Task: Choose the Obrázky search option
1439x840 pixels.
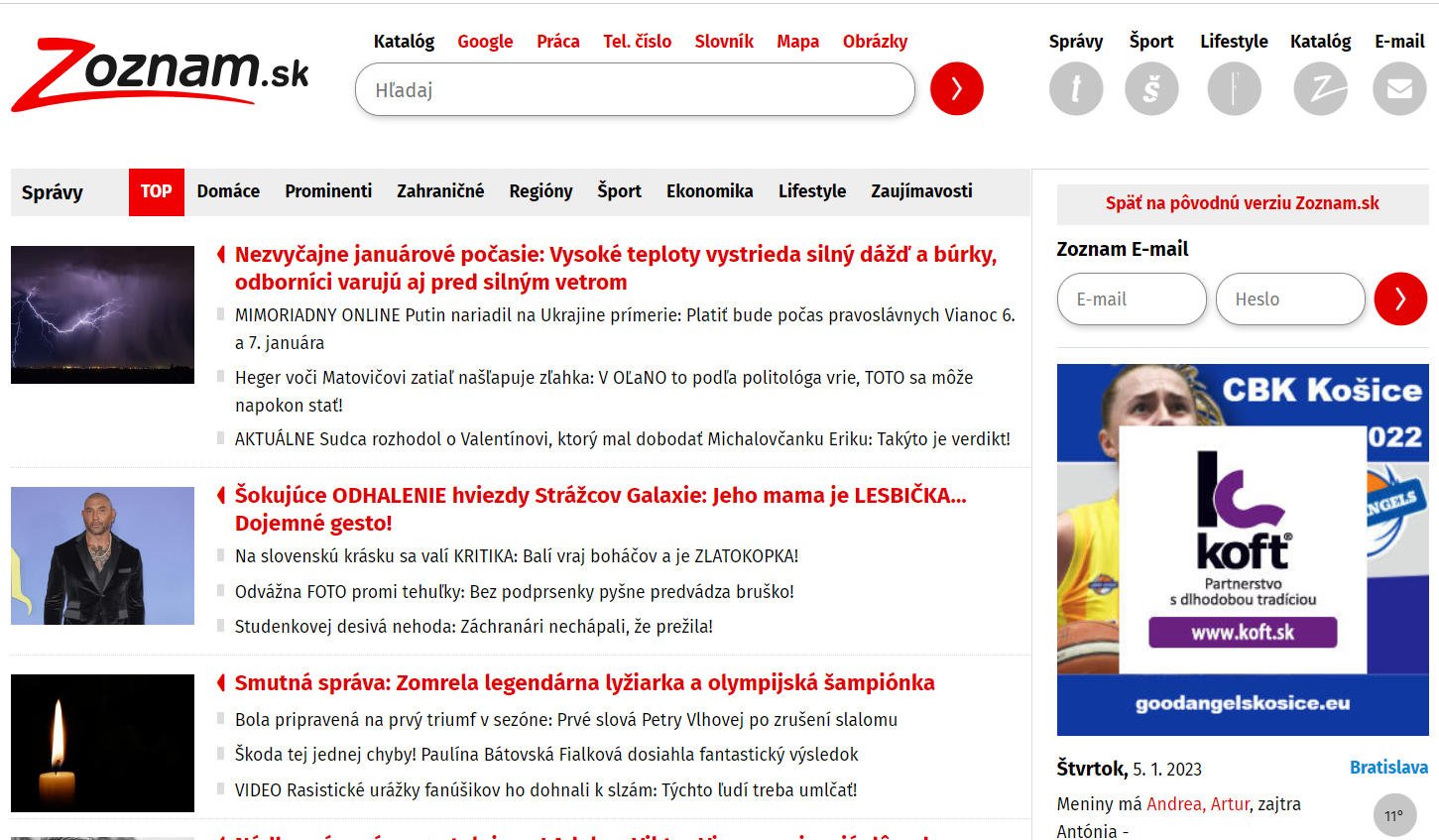Action: pyautogui.click(x=875, y=42)
